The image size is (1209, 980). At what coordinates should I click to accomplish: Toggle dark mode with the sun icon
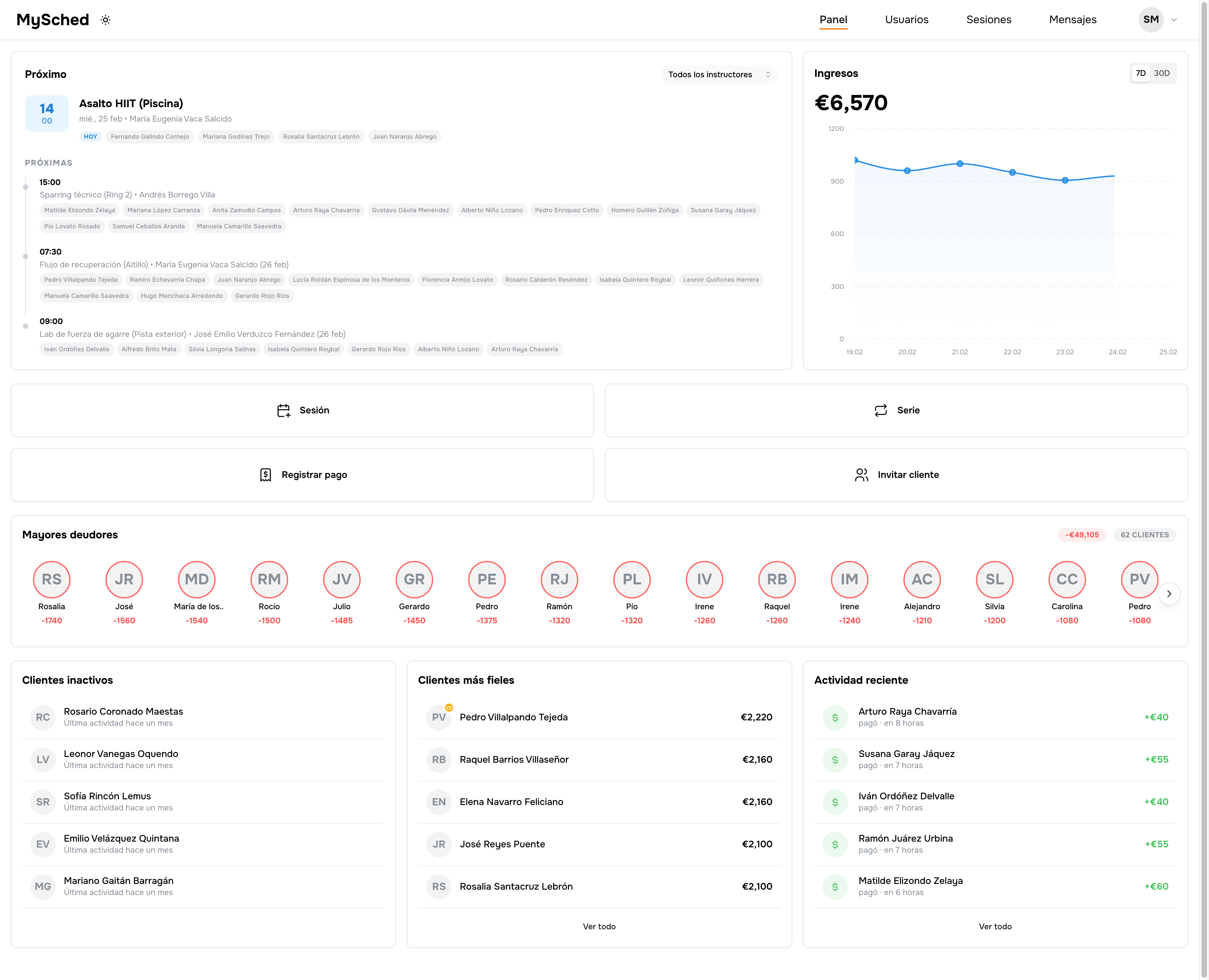(105, 19)
